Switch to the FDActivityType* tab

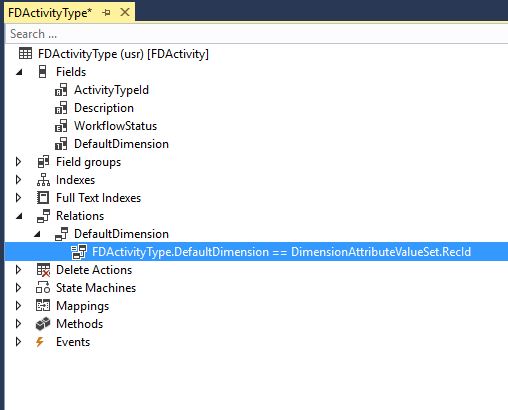coord(50,13)
